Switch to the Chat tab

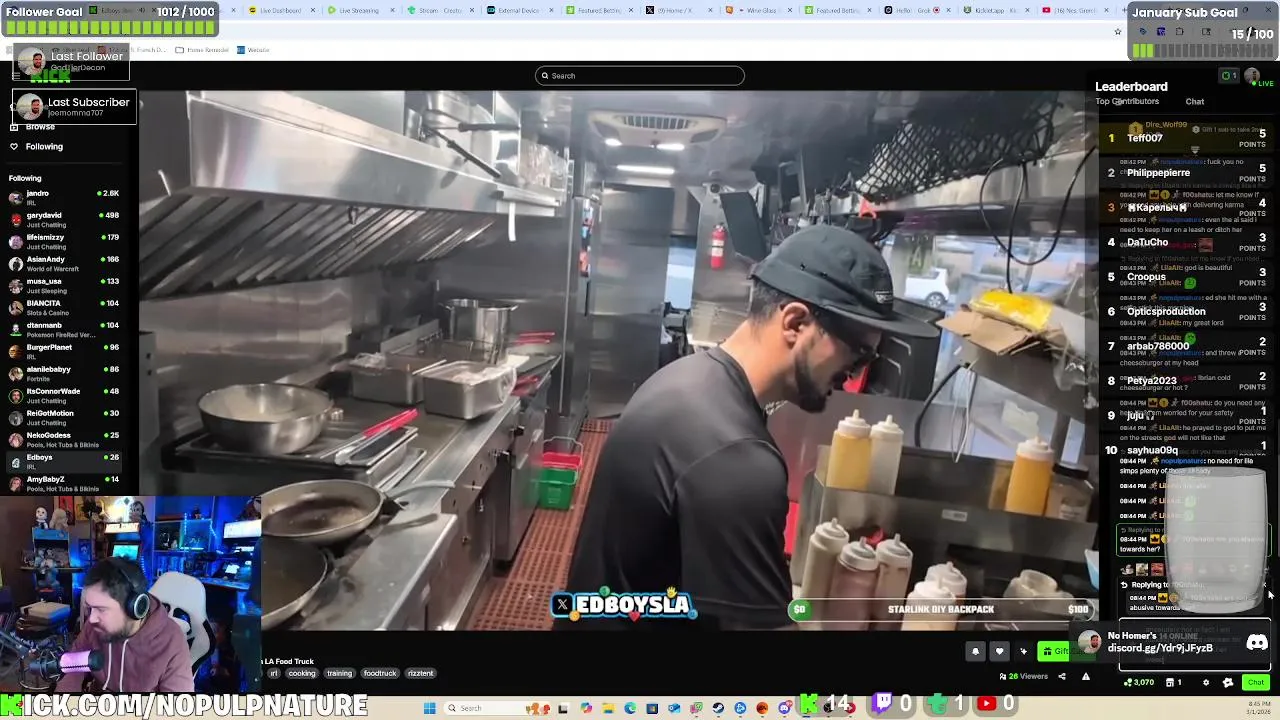tap(1195, 102)
